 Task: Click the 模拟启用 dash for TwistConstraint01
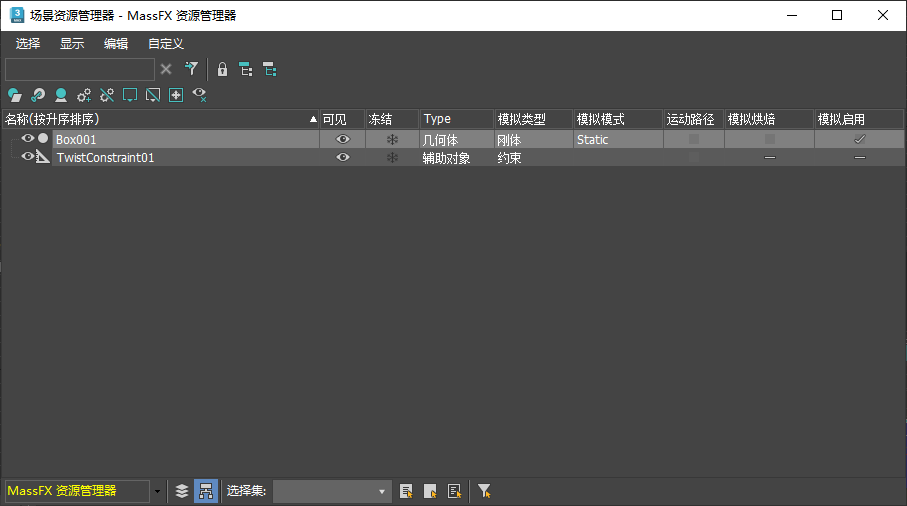click(860, 157)
